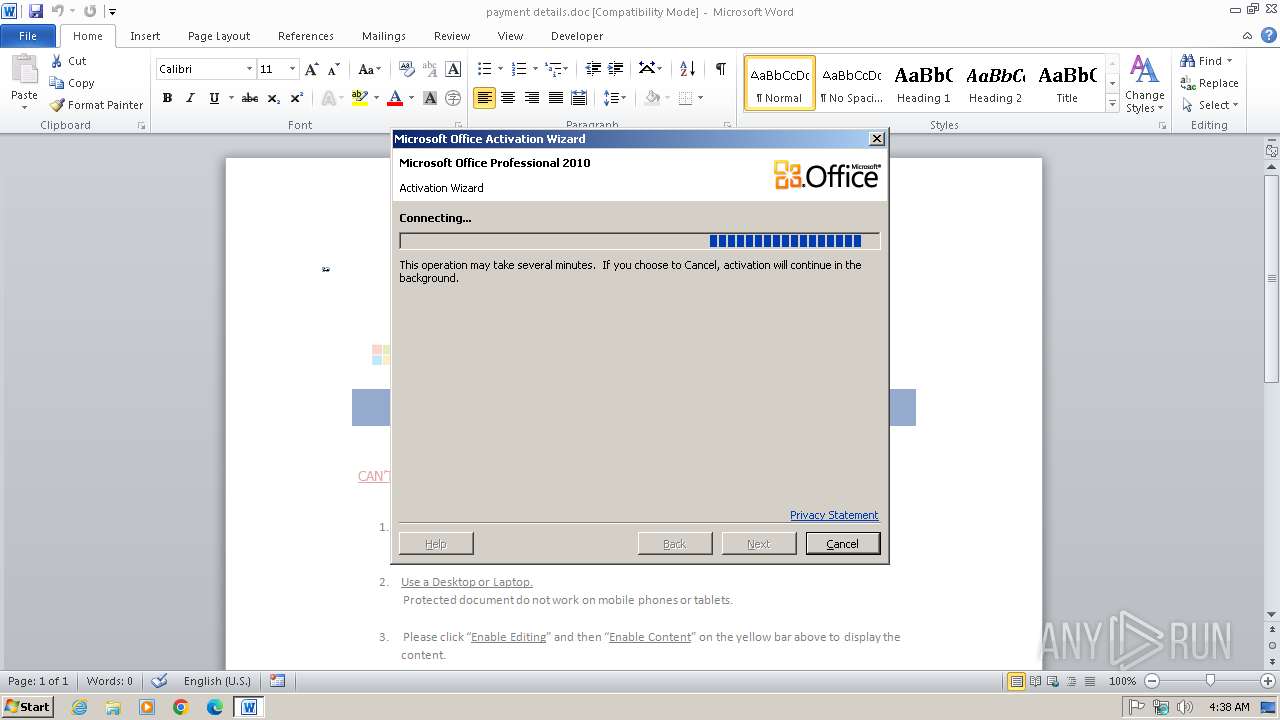
Task: Open the Change Styles dropdown
Action: (x=1145, y=85)
